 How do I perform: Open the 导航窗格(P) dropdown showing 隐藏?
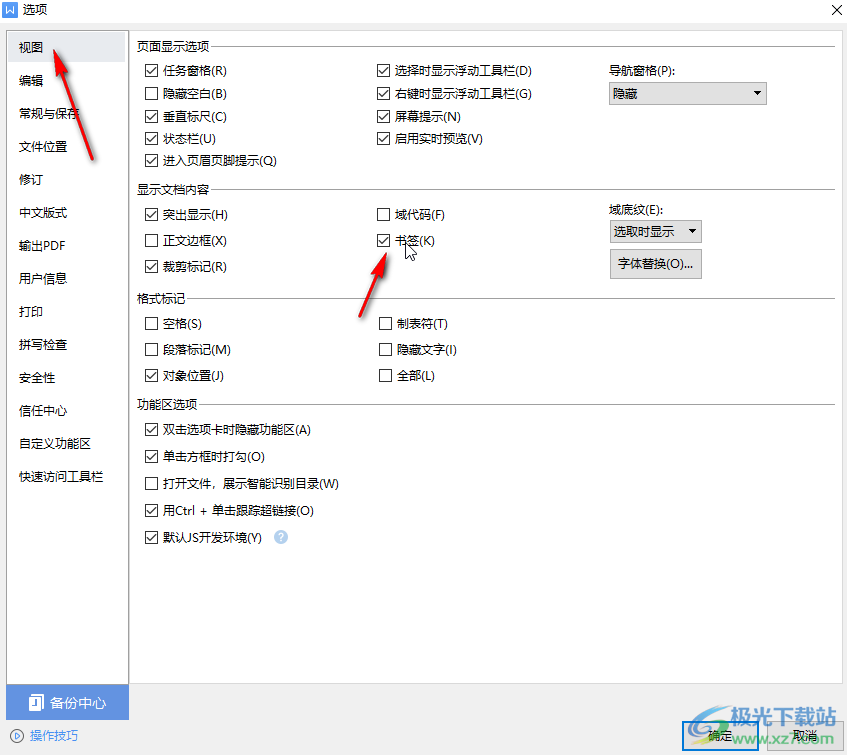click(687, 94)
